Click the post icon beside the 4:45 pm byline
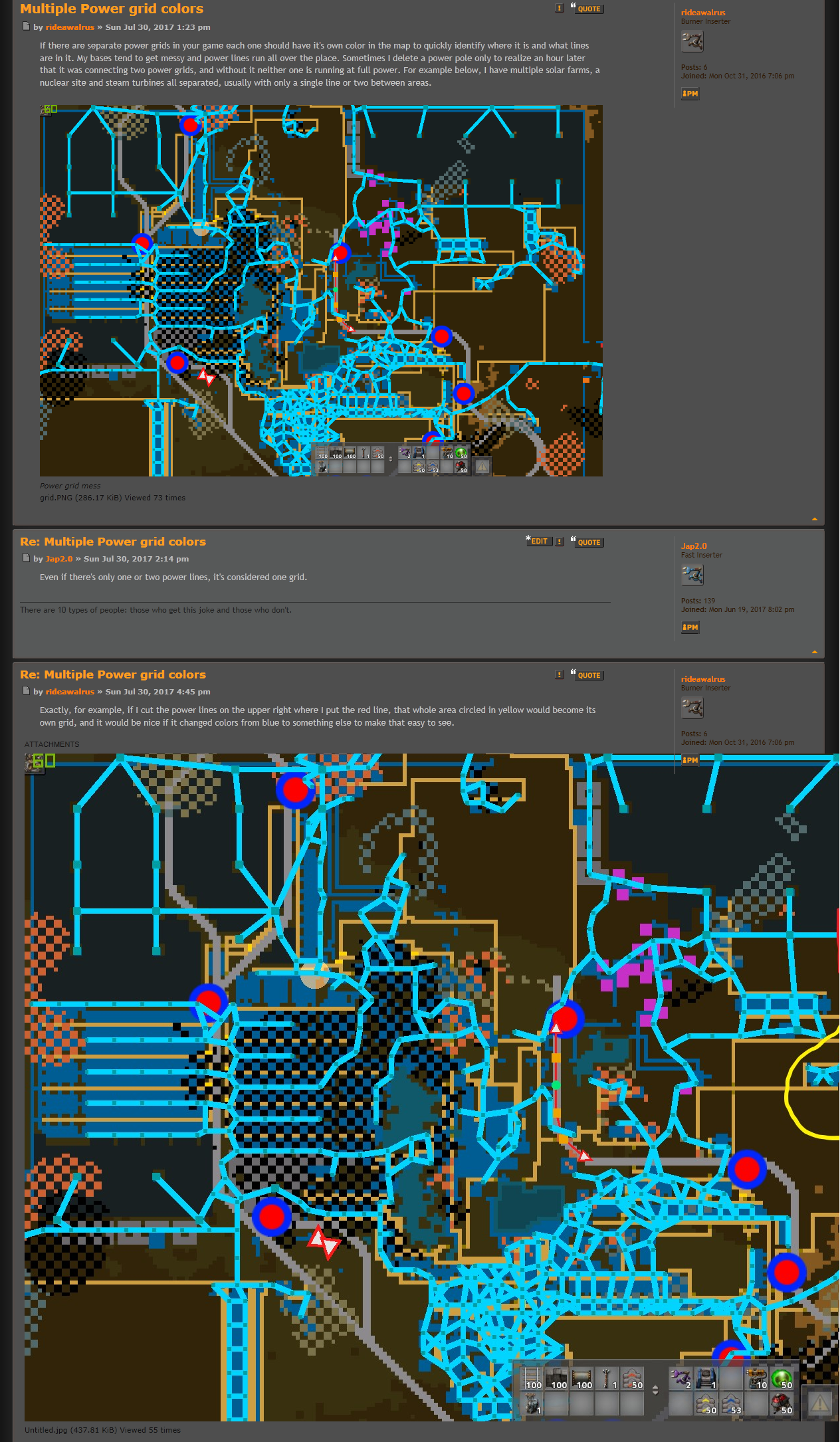Viewport: 840px width, 1442px height. pos(26,691)
